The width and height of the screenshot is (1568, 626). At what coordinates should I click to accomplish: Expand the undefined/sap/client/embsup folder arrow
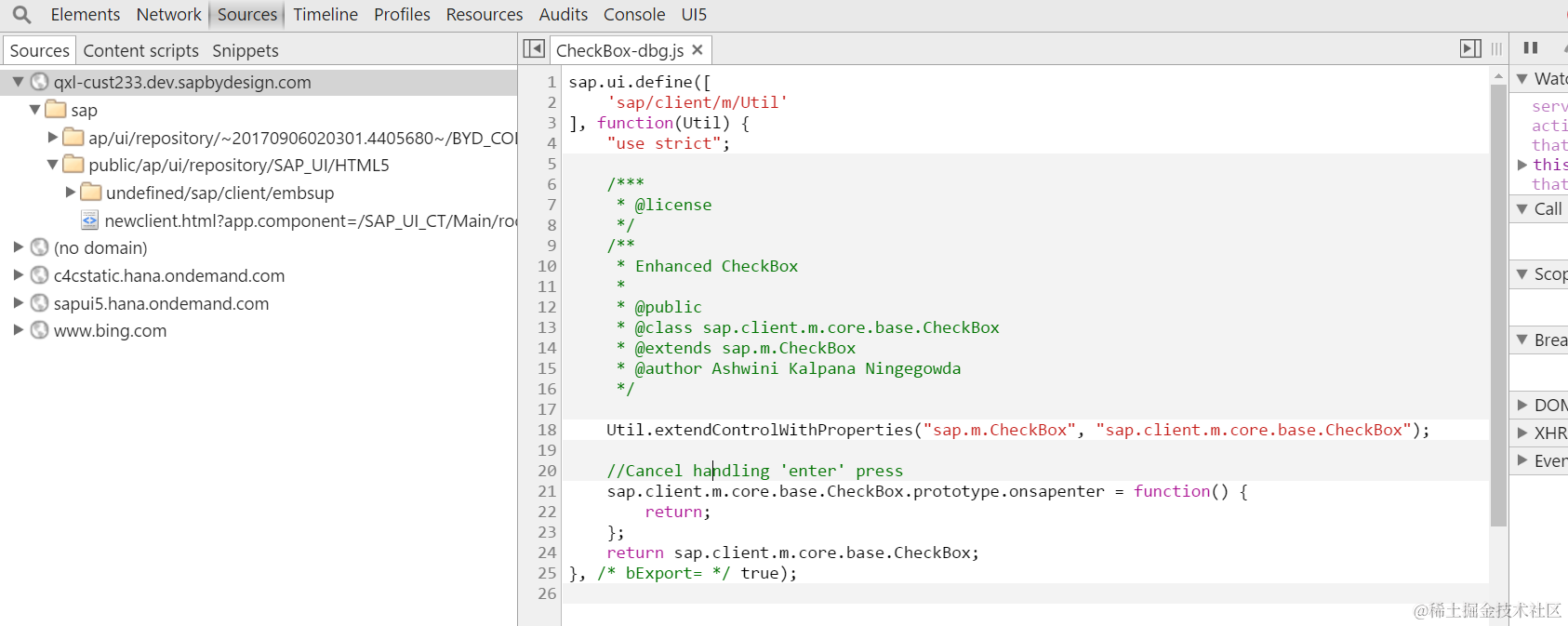pos(71,193)
